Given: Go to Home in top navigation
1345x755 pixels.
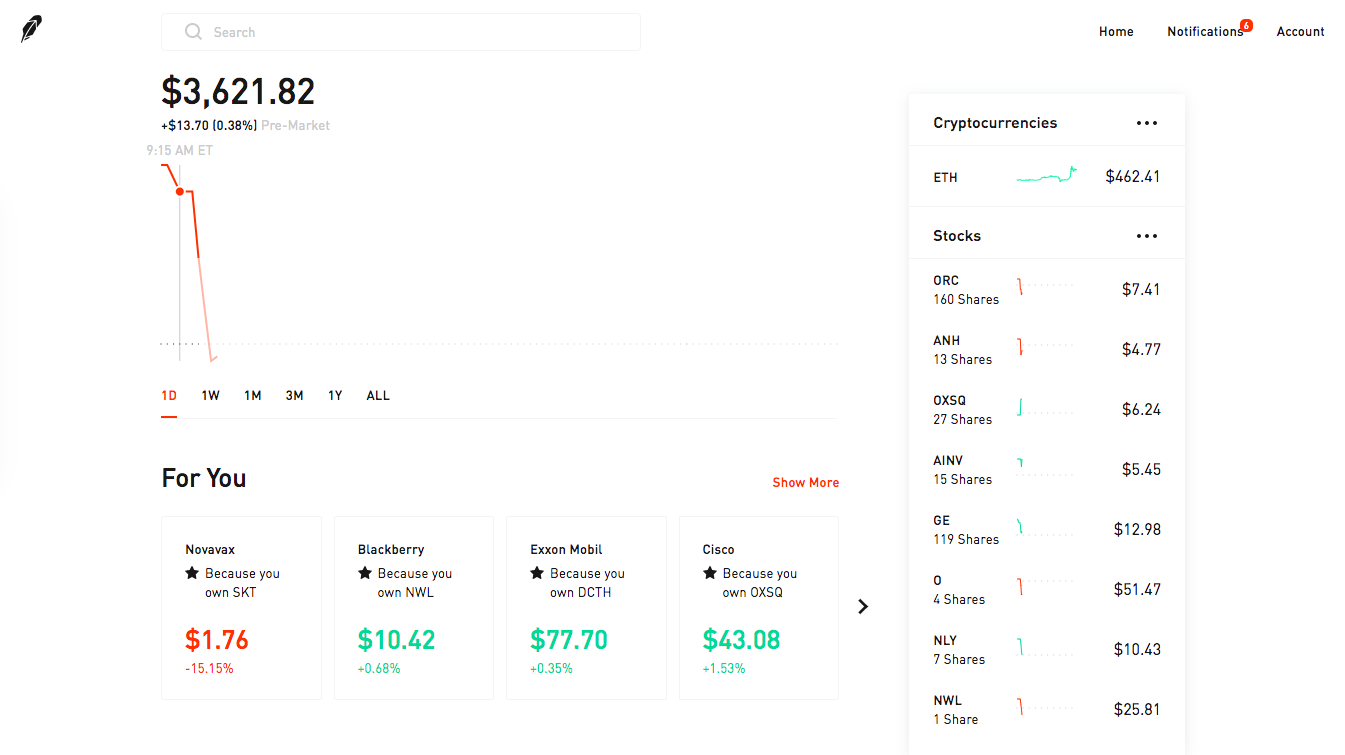Looking at the screenshot, I should 1116,32.
